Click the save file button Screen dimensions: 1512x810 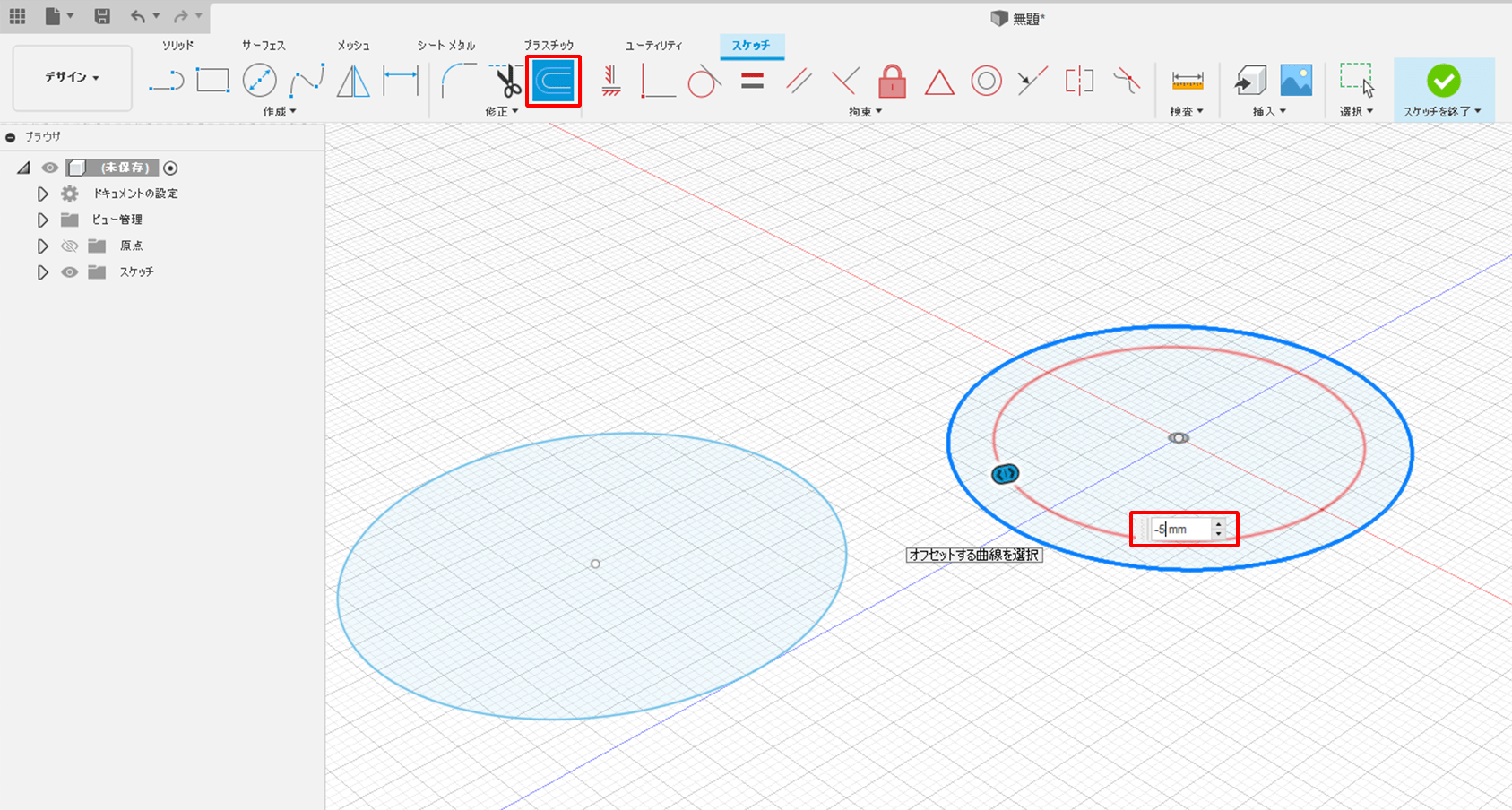[102, 16]
